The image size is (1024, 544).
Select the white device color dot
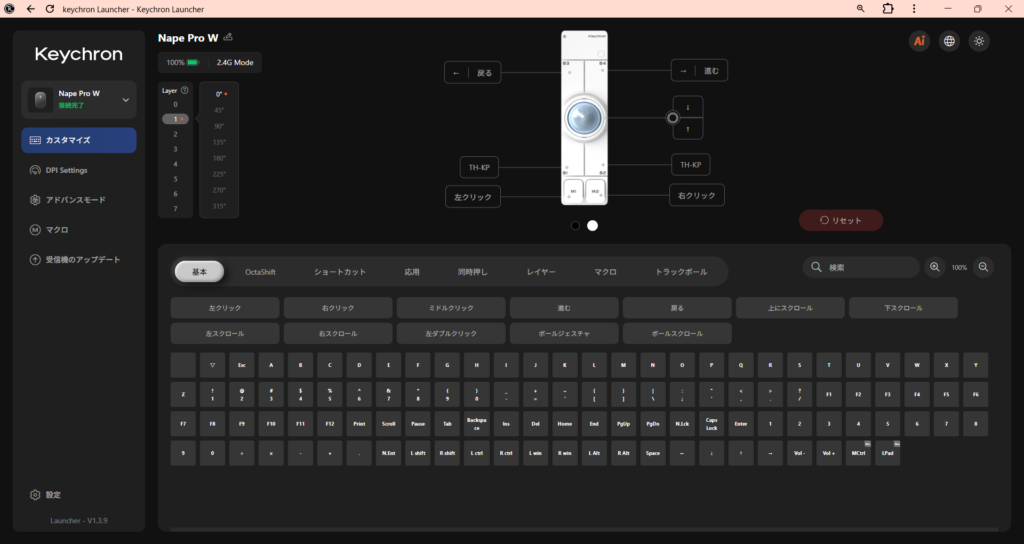[592, 225]
